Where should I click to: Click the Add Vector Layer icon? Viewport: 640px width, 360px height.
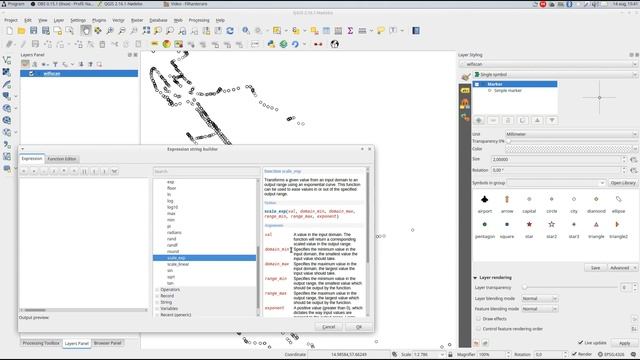pos(7,60)
